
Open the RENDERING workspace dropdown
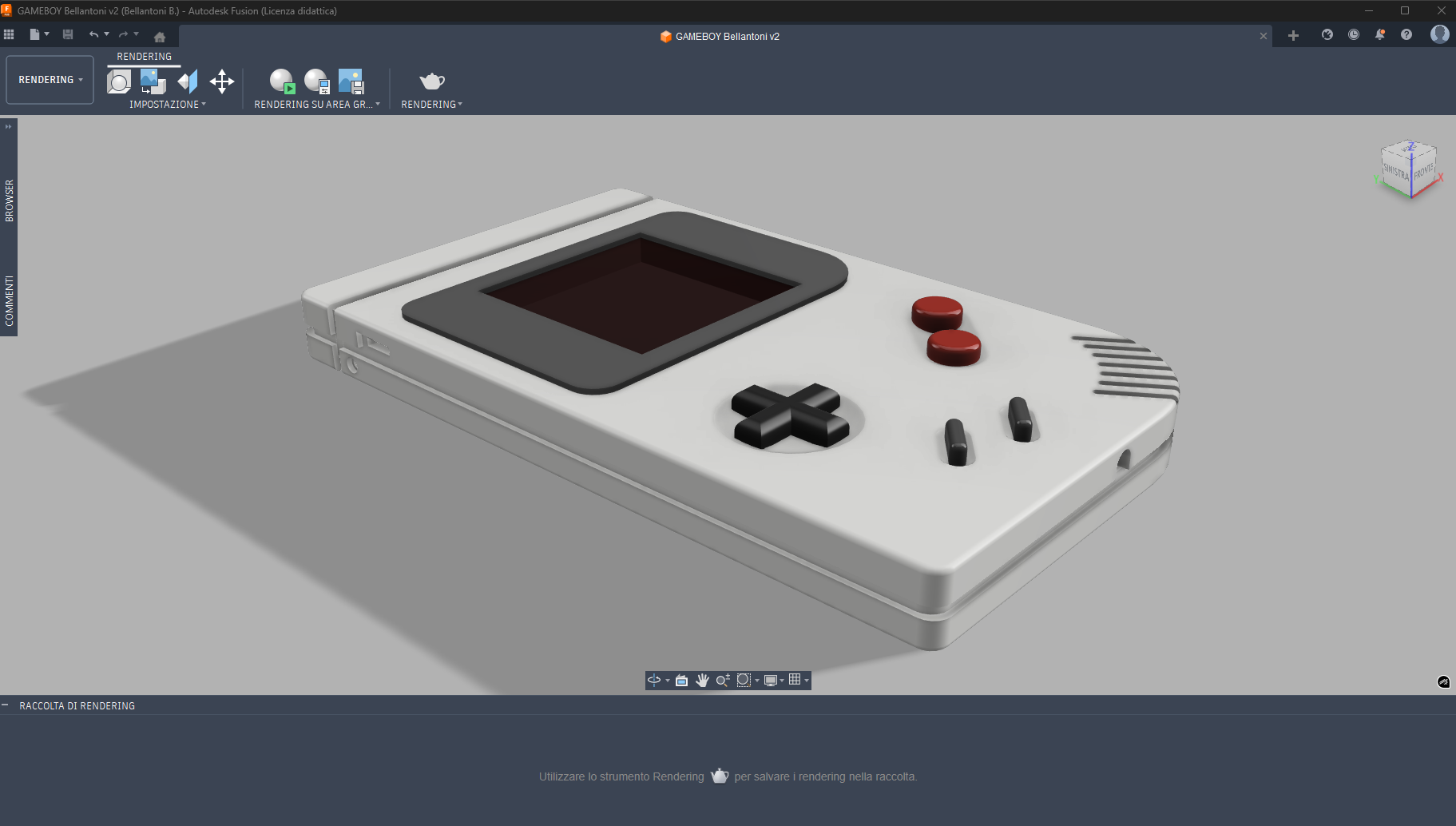click(50, 79)
